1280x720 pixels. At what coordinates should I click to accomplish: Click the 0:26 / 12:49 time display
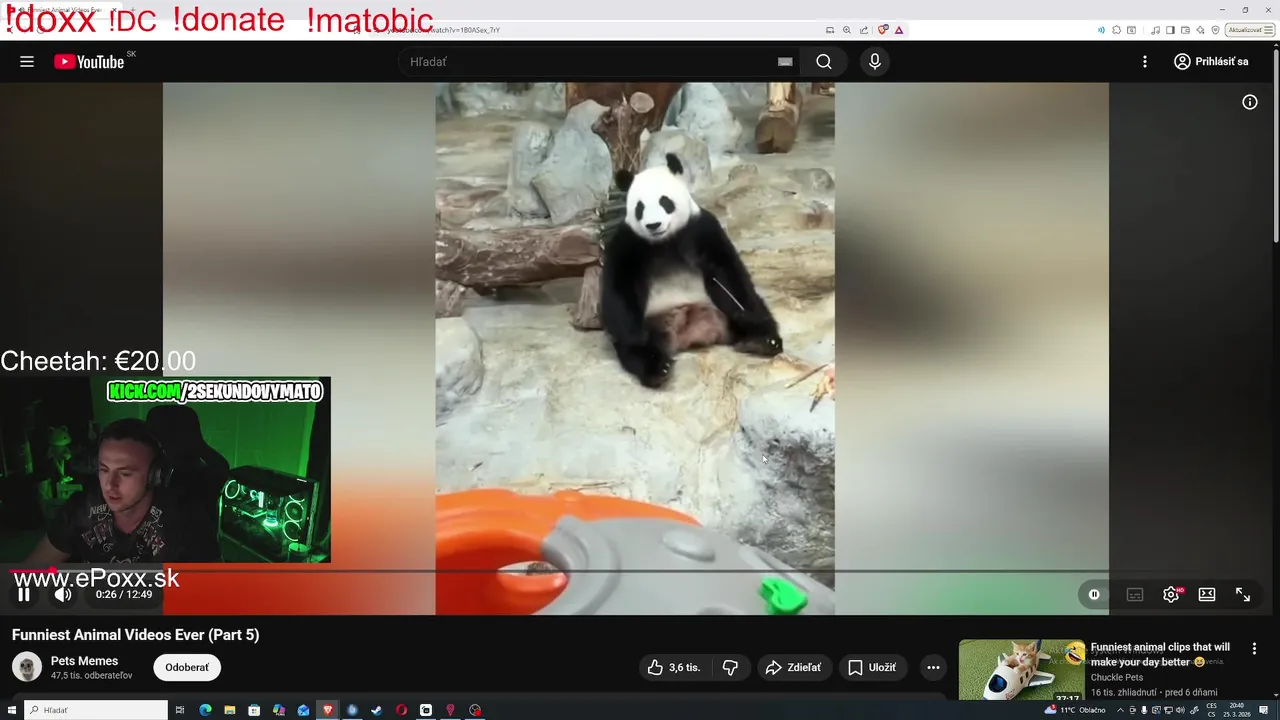(124, 594)
